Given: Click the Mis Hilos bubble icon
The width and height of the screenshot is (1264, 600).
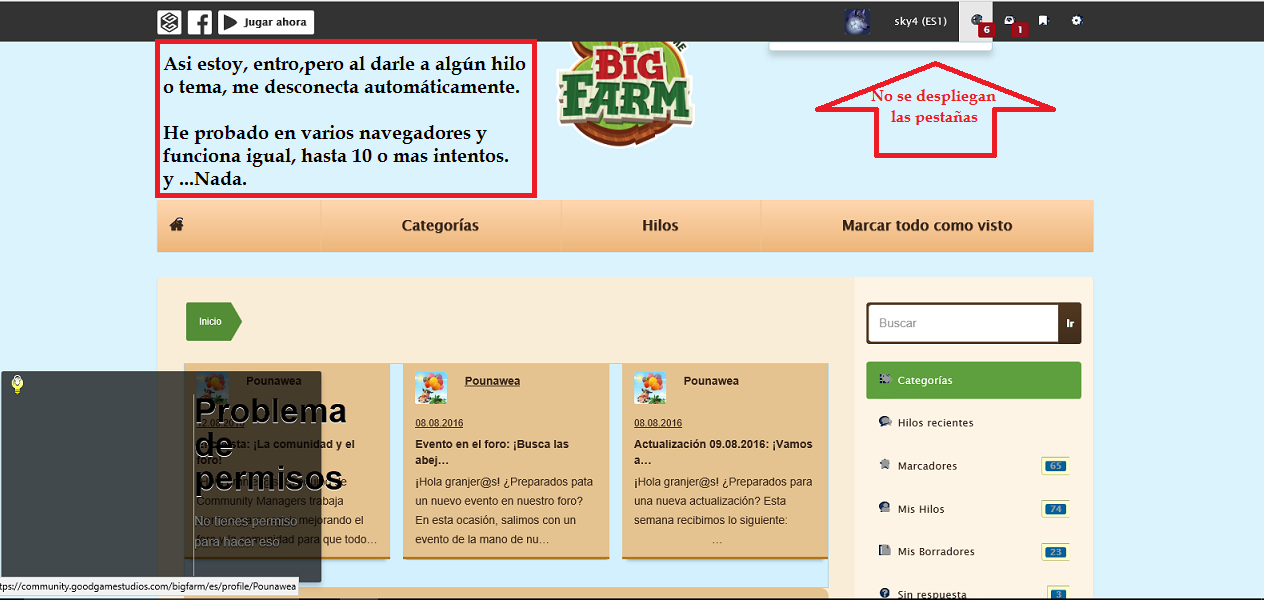Looking at the screenshot, I should [884, 507].
